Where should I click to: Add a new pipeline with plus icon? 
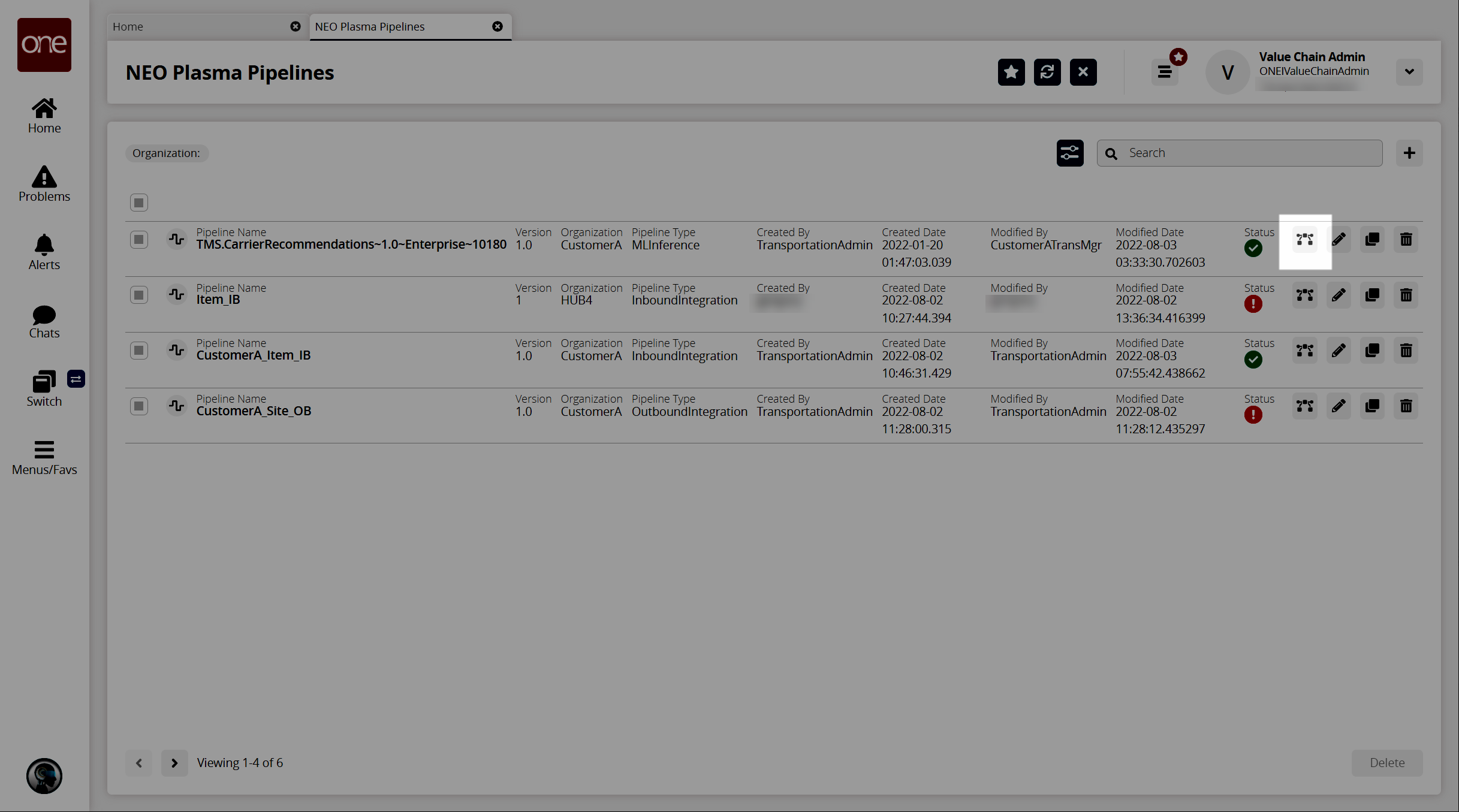(1409, 153)
